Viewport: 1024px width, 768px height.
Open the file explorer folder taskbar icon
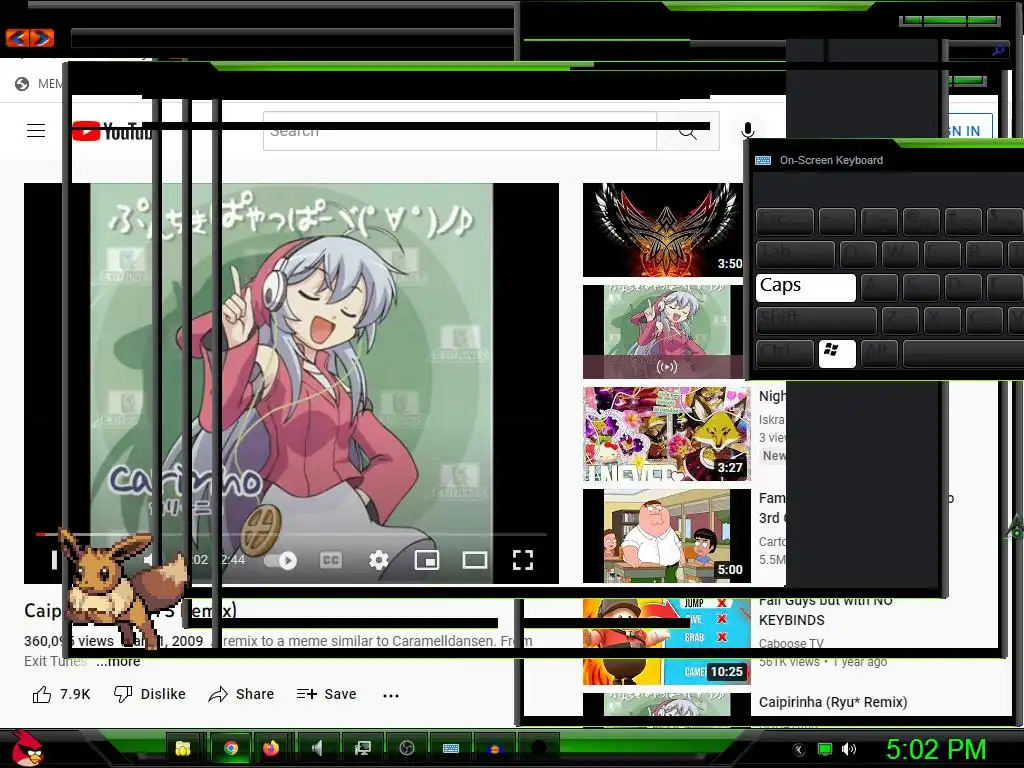(x=182, y=748)
